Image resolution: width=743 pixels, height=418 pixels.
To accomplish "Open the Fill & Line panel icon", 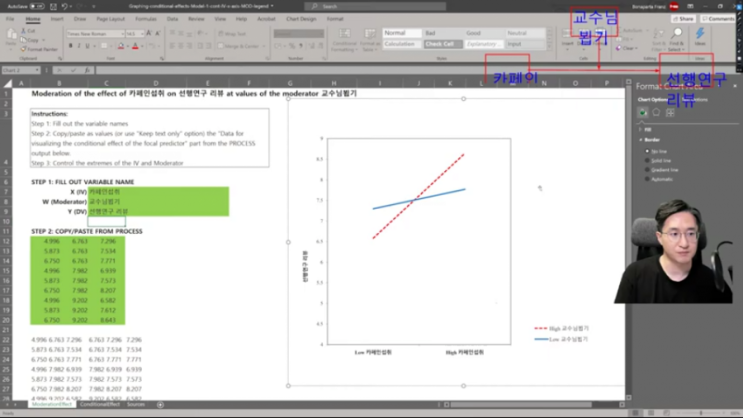I will [x=642, y=112].
